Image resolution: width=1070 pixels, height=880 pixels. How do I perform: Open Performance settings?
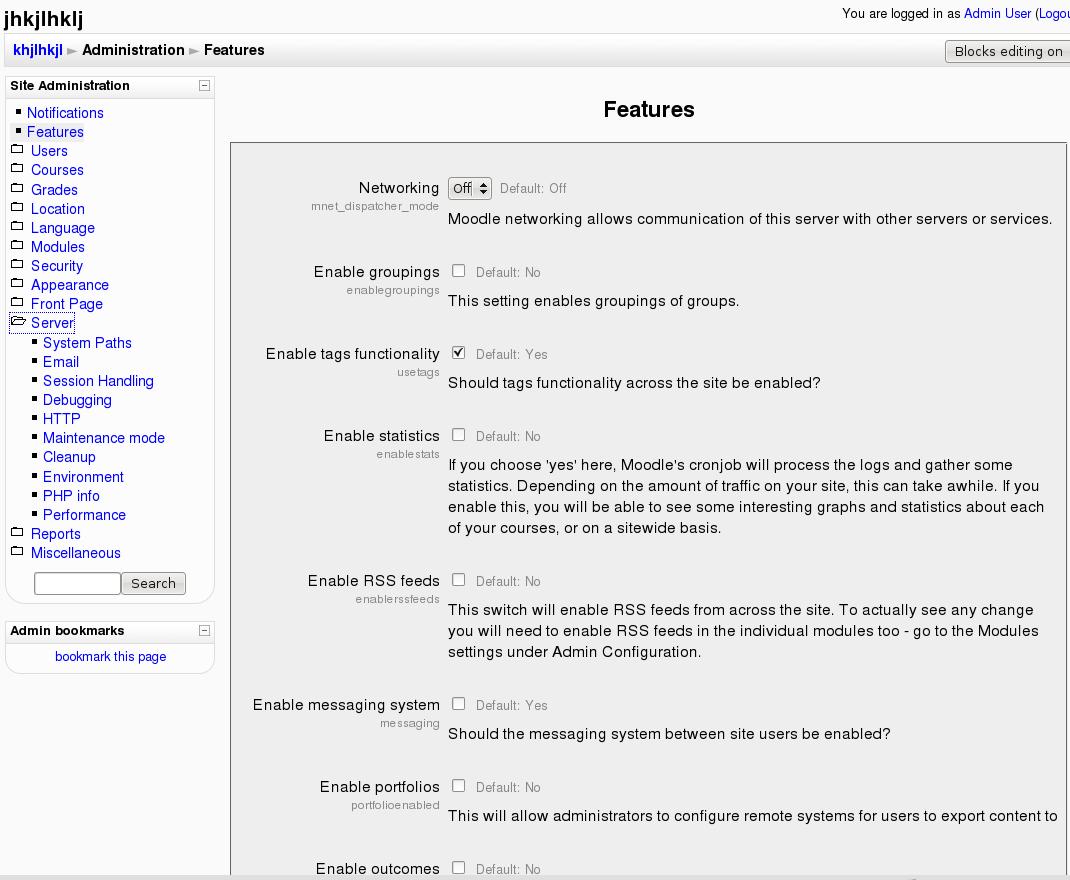[84, 515]
